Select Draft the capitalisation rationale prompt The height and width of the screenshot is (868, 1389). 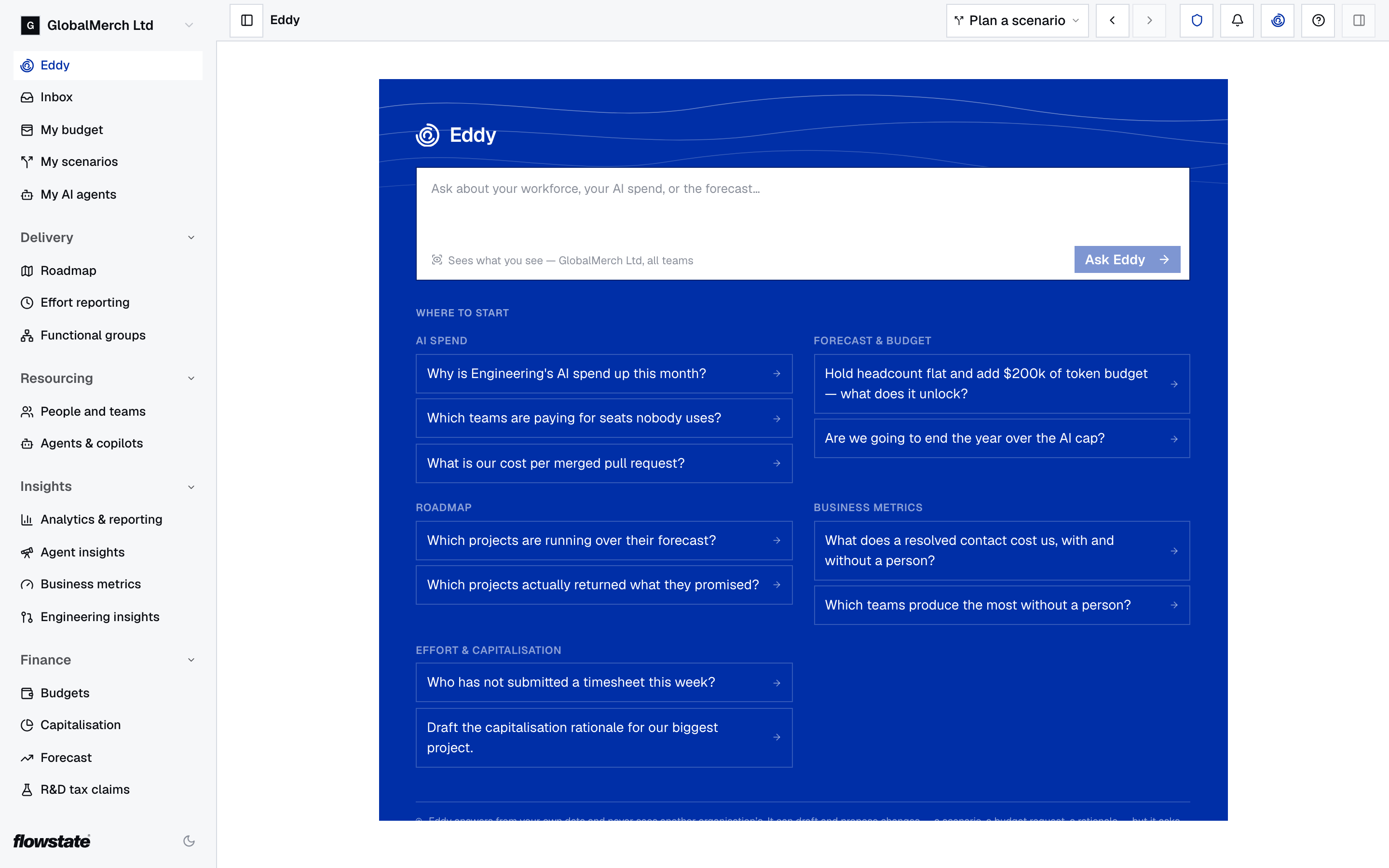click(604, 738)
